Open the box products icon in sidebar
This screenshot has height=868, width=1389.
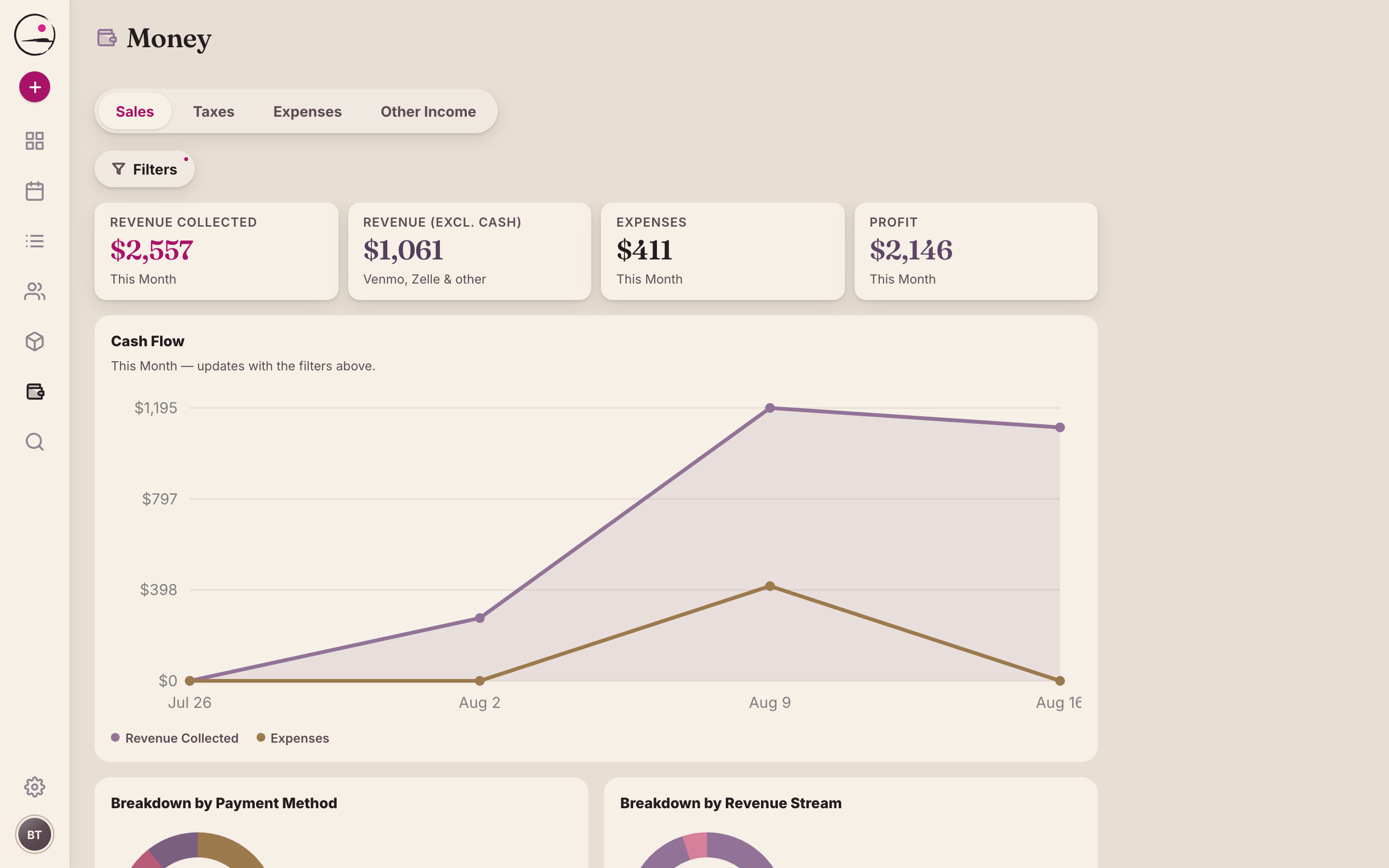(x=34, y=341)
